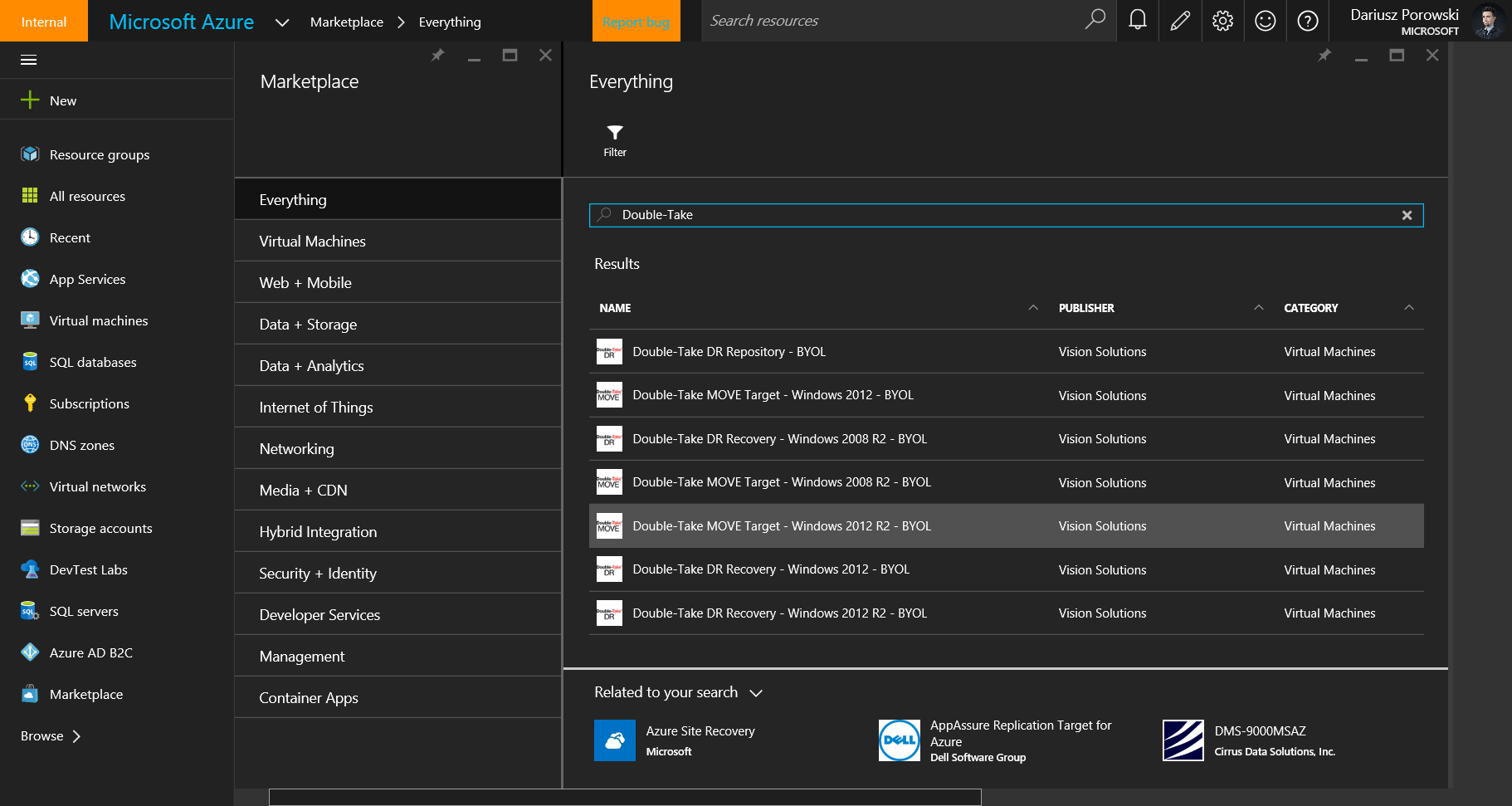Expand Browse more services chevron
The height and width of the screenshot is (806, 1512).
76,736
